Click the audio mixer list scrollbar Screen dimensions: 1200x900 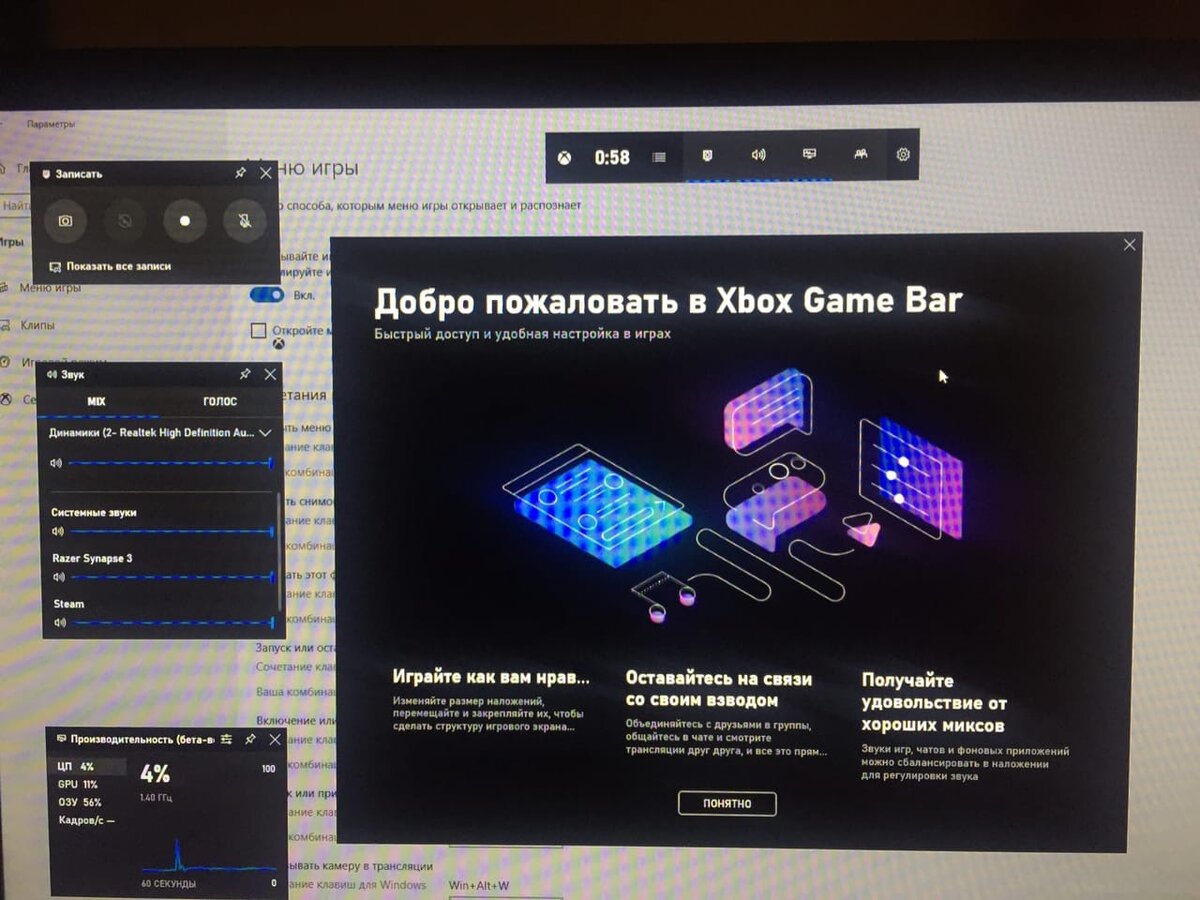pos(280,550)
